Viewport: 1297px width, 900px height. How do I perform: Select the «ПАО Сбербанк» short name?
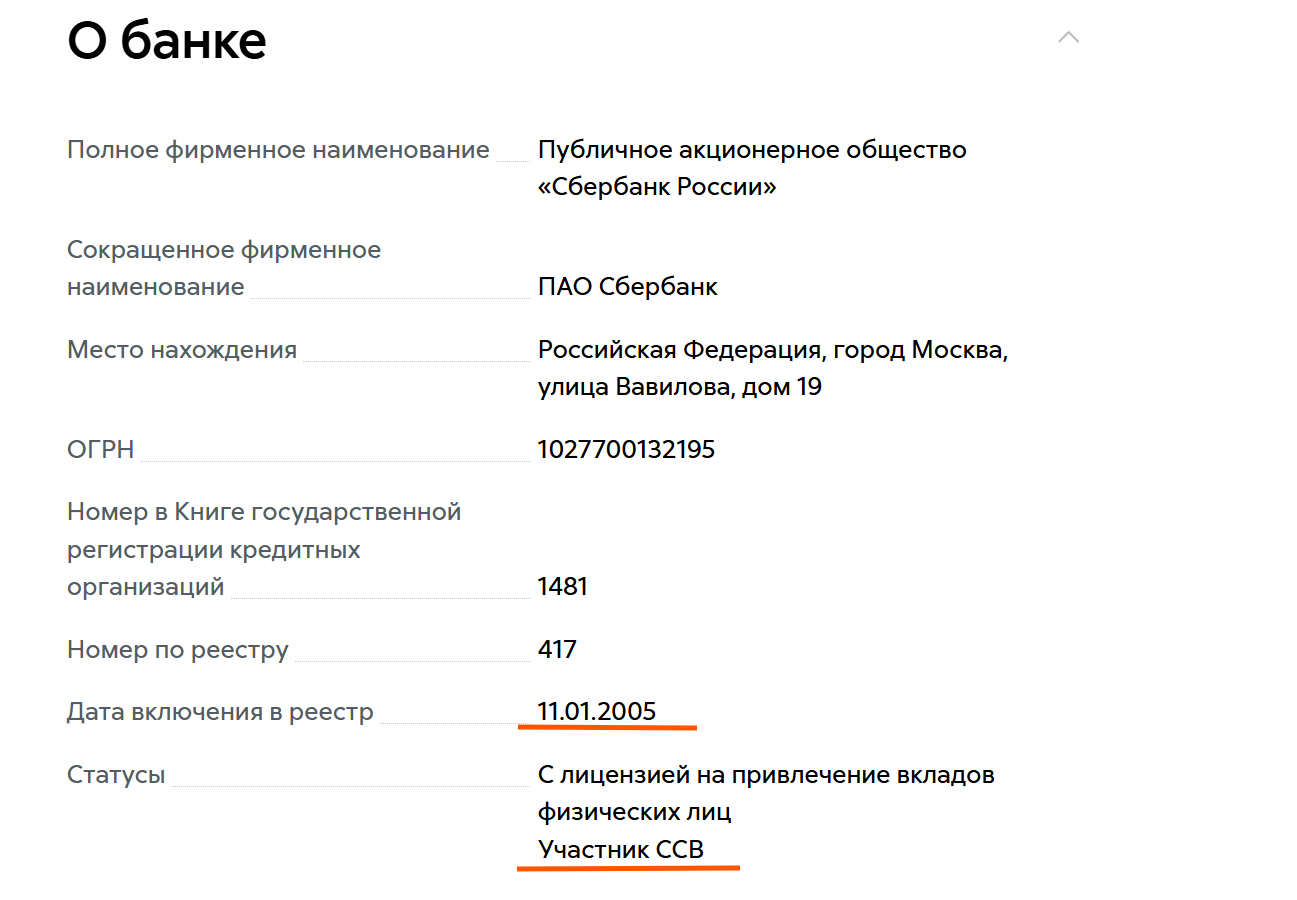[627, 286]
